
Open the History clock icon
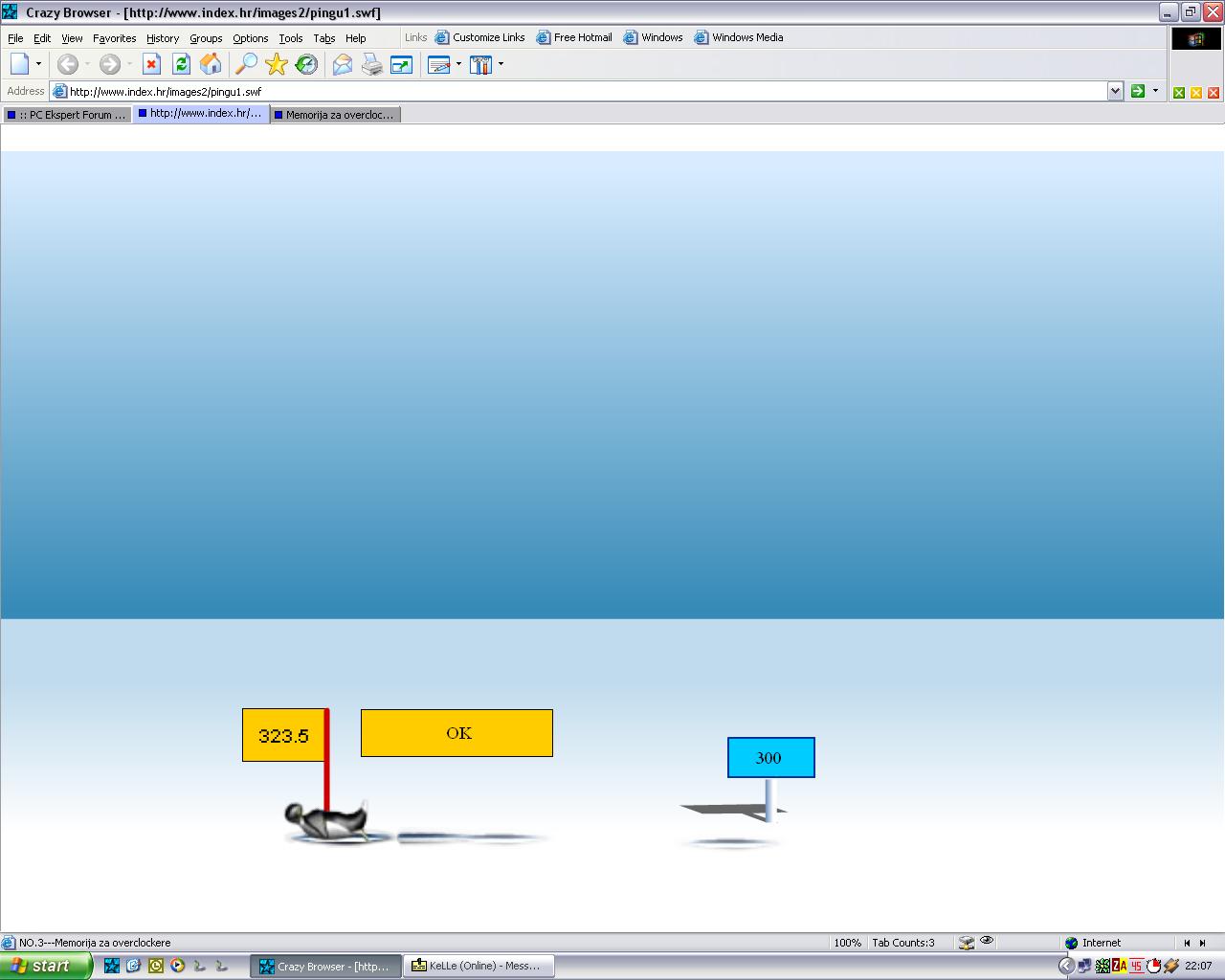306,64
